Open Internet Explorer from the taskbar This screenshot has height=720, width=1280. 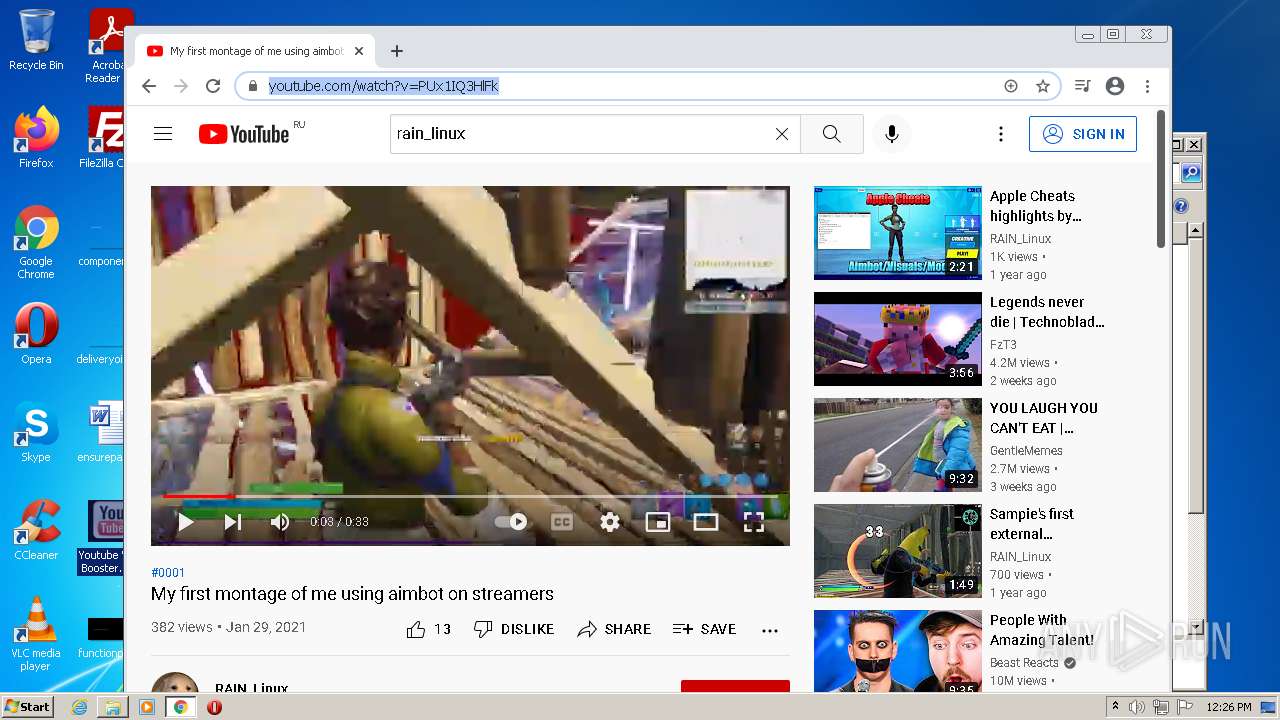point(79,707)
